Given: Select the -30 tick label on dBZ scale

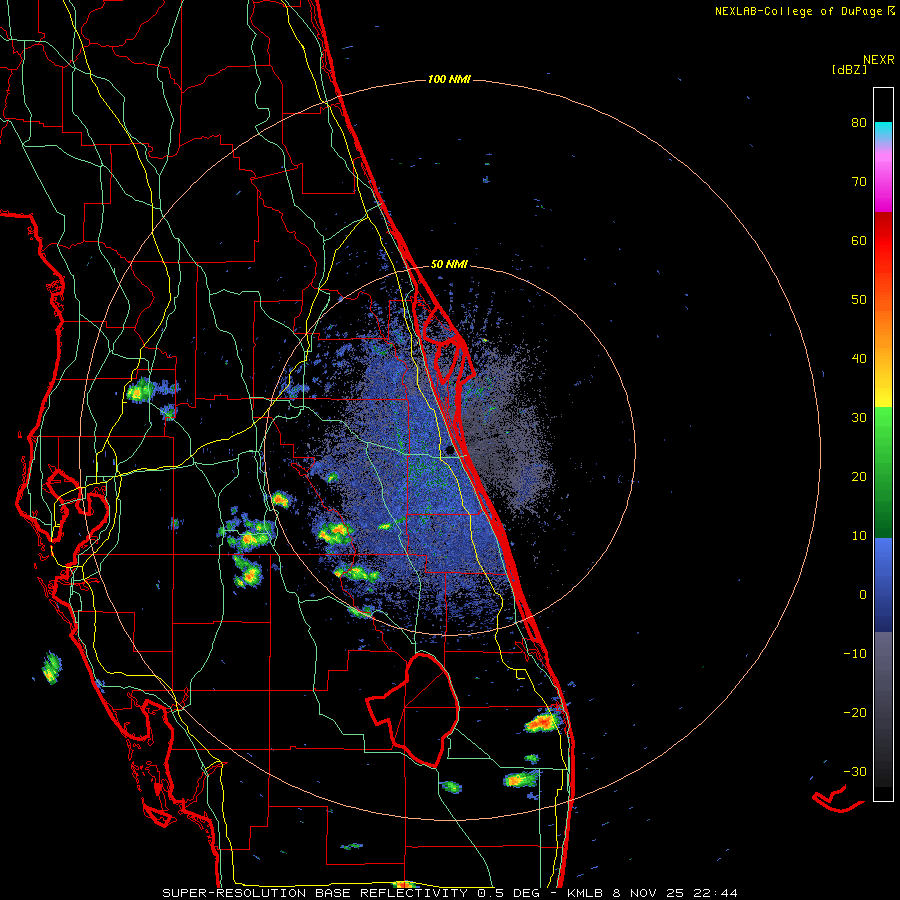Looking at the screenshot, I should tap(855, 772).
